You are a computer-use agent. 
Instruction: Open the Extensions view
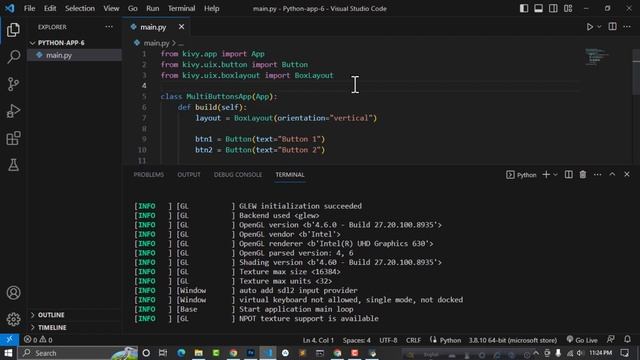point(13,138)
